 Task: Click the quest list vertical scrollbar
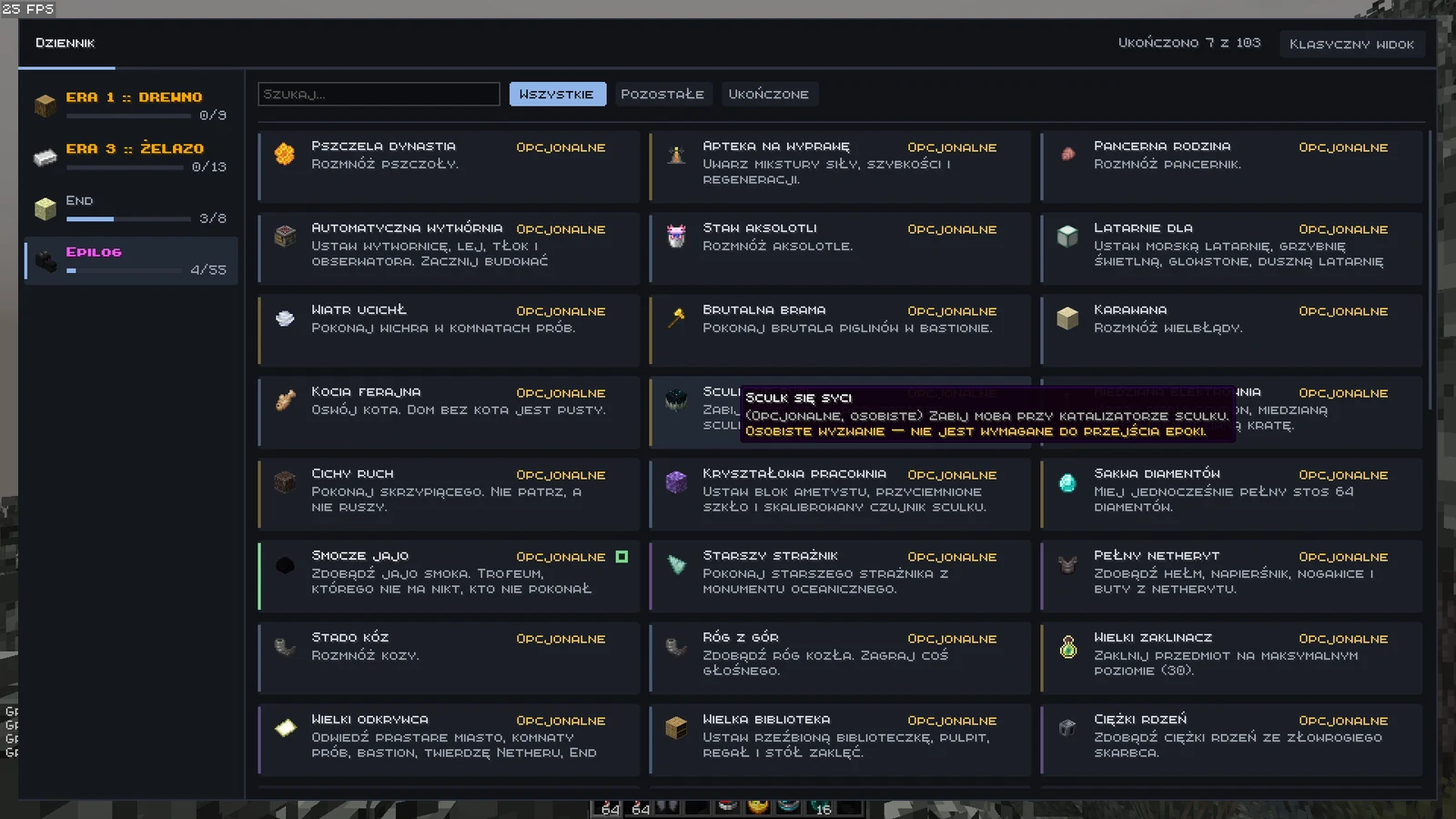[1431, 269]
